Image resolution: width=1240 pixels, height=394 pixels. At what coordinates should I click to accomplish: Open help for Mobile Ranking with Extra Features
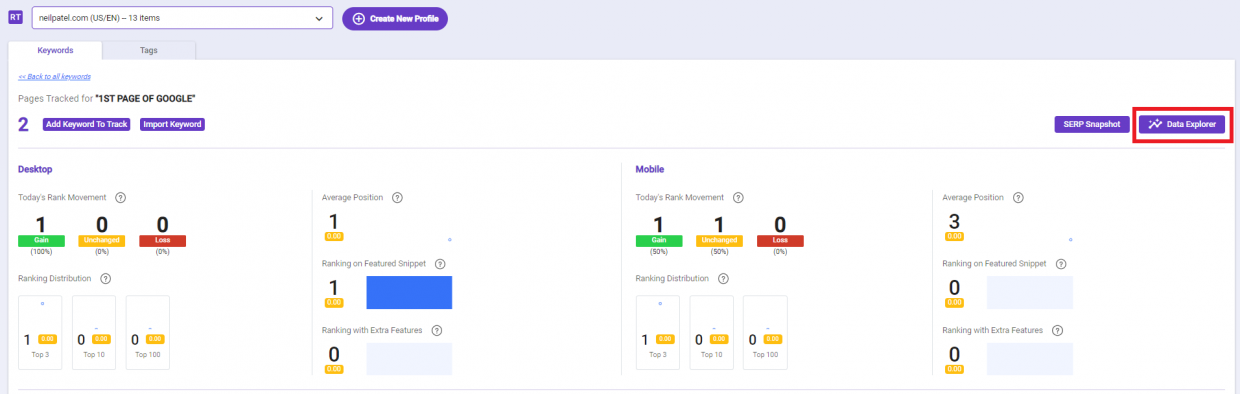click(x=1057, y=330)
